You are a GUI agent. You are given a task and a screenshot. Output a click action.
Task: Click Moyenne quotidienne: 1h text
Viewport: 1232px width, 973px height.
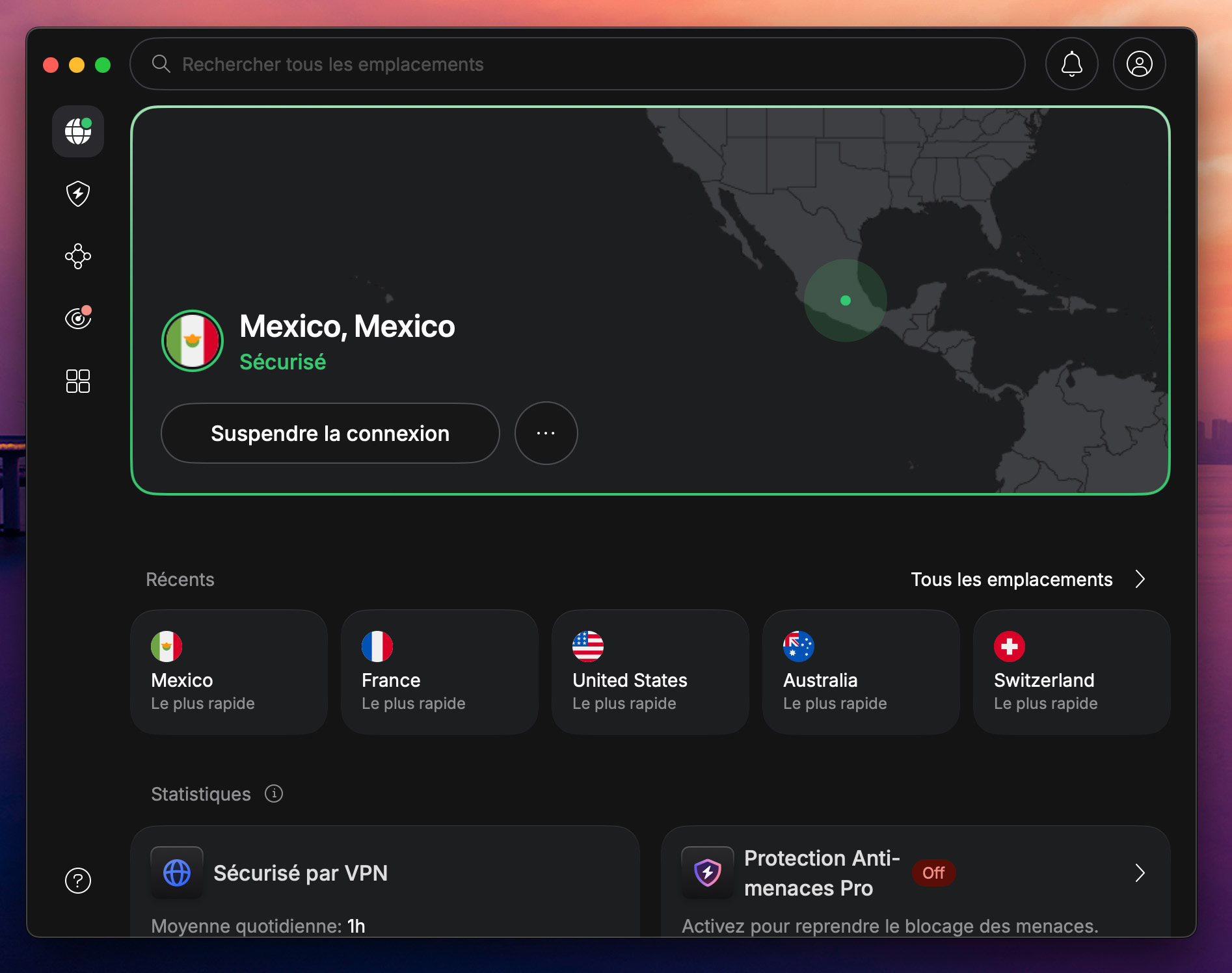coord(258,926)
